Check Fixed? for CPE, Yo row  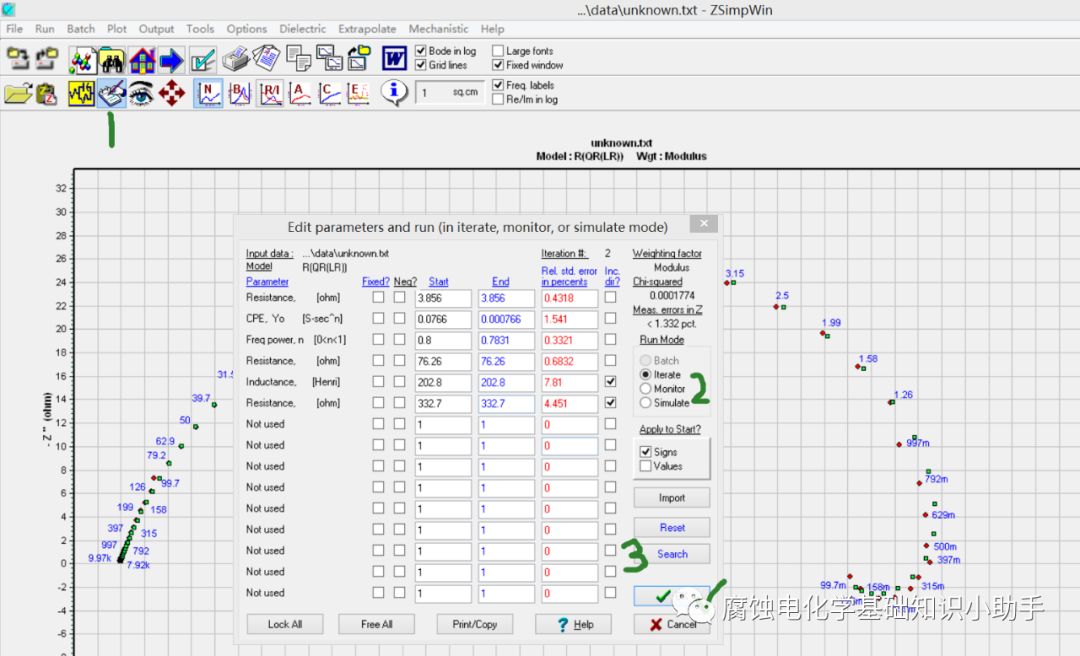tap(378, 318)
